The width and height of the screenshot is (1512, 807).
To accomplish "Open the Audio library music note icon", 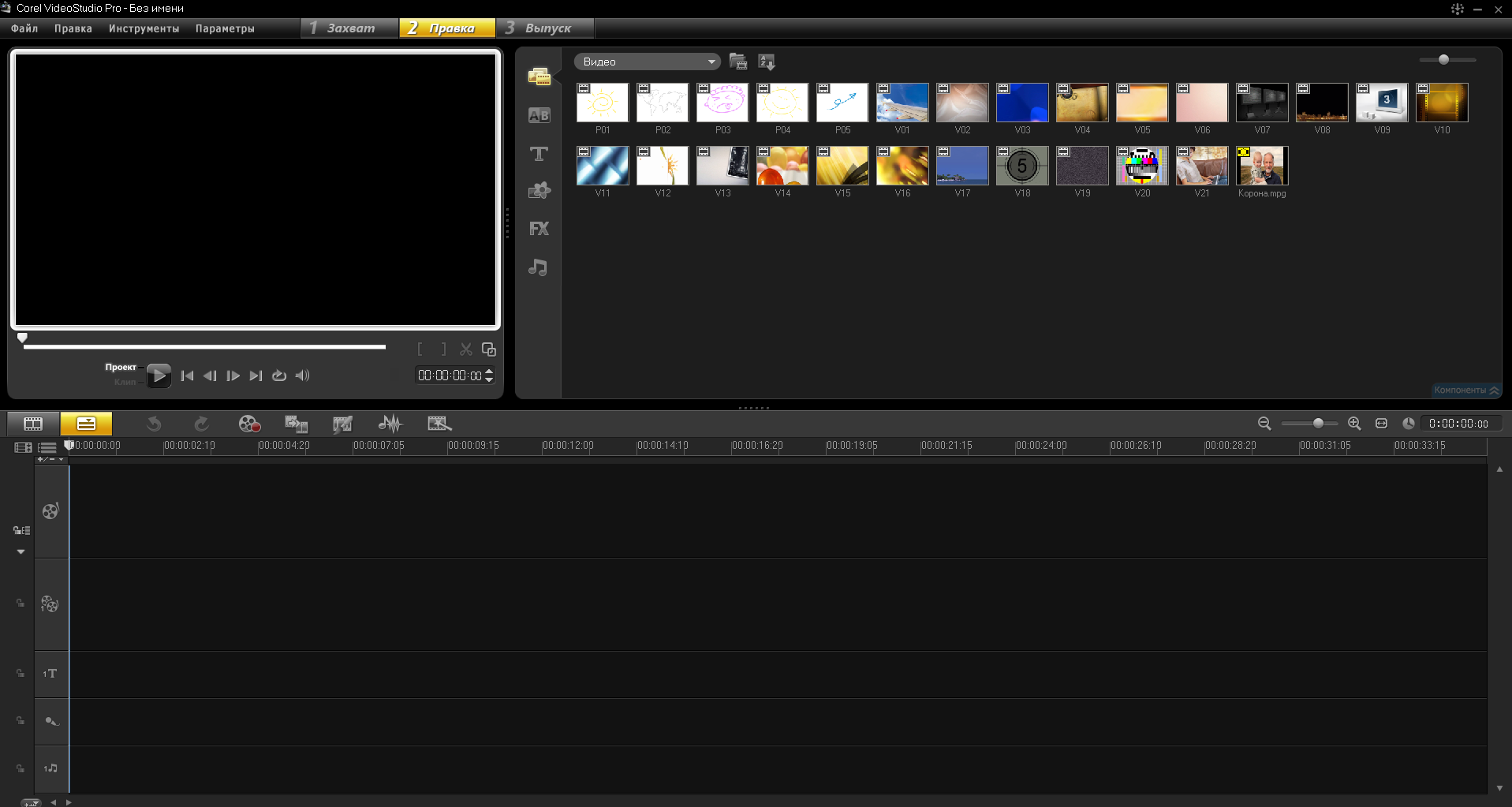I will pos(539,267).
